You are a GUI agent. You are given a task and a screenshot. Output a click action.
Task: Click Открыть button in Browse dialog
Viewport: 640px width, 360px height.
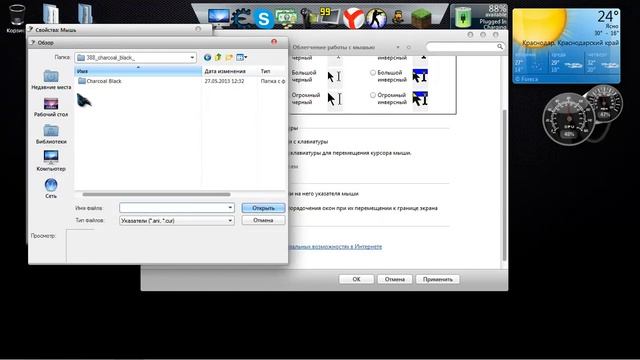click(263, 208)
